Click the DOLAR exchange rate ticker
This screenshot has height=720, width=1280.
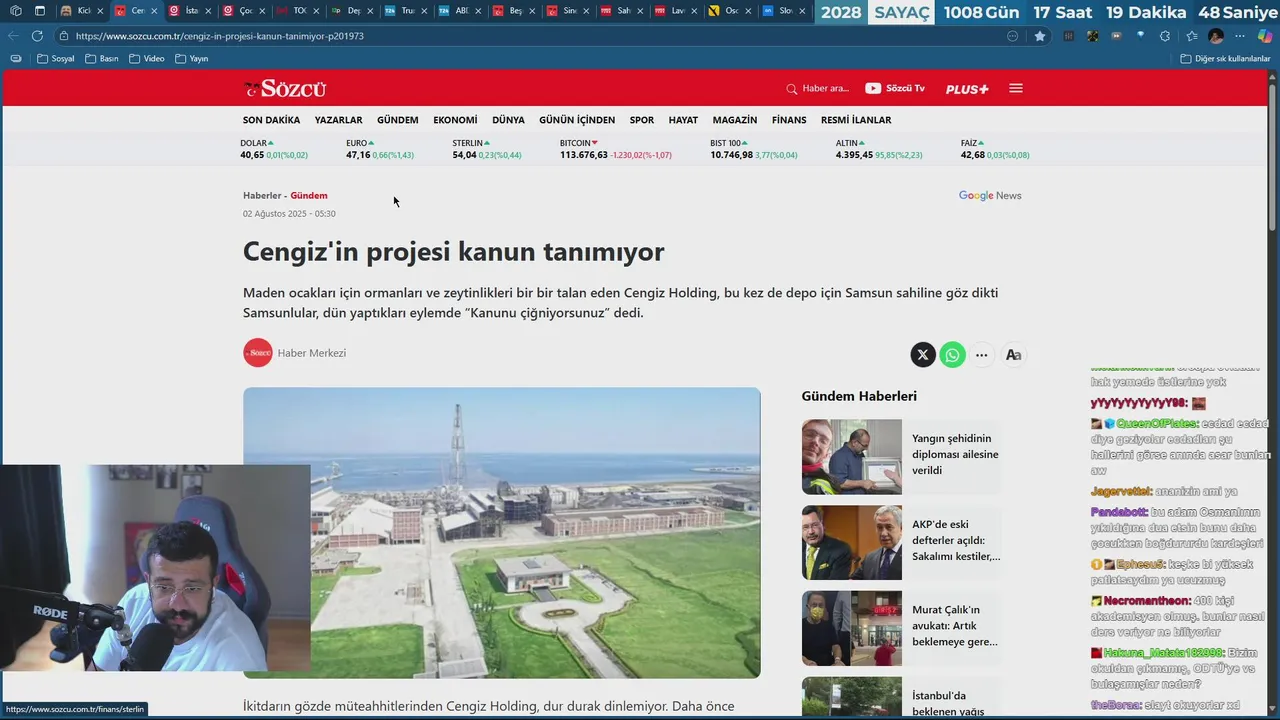(274, 149)
